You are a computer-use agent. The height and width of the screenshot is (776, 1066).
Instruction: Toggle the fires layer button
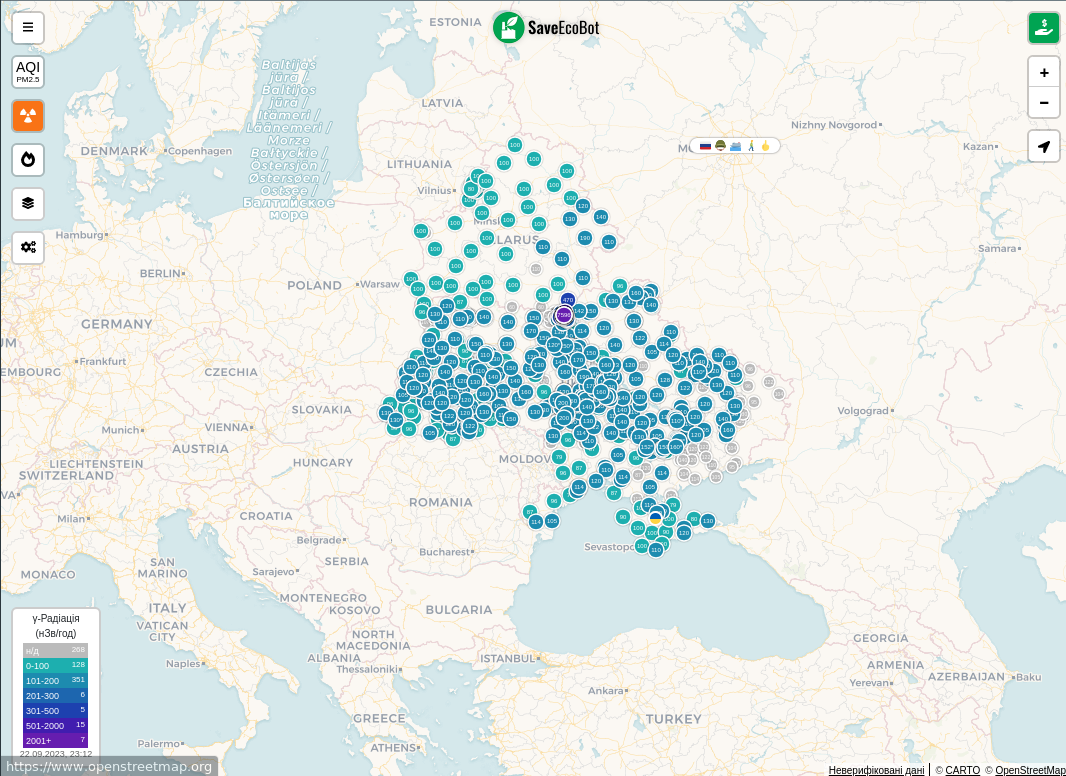28,159
